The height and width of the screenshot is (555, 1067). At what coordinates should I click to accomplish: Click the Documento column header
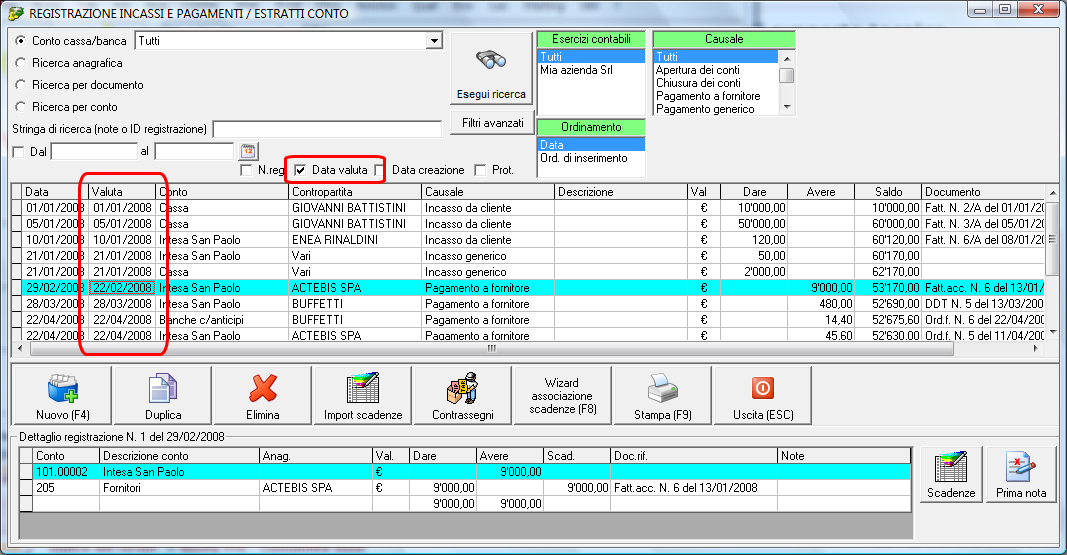(983, 192)
